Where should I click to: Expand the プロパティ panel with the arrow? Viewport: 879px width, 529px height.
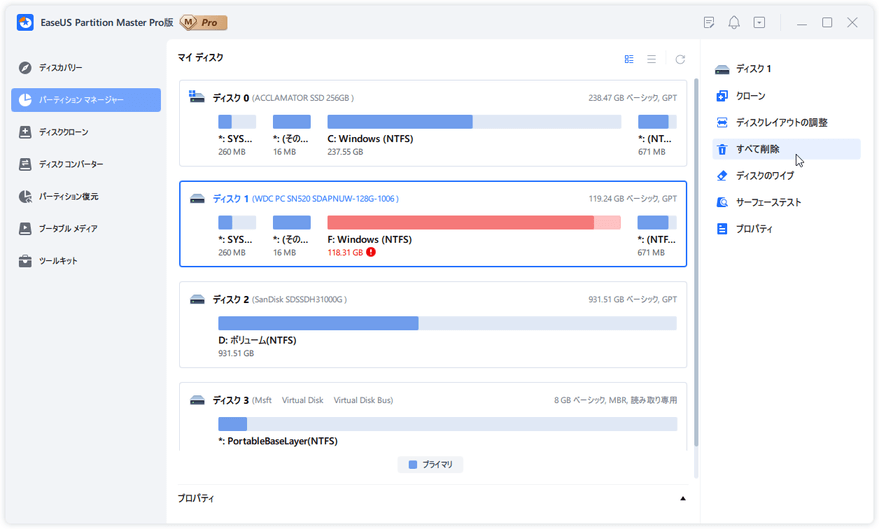click(683, 498)
